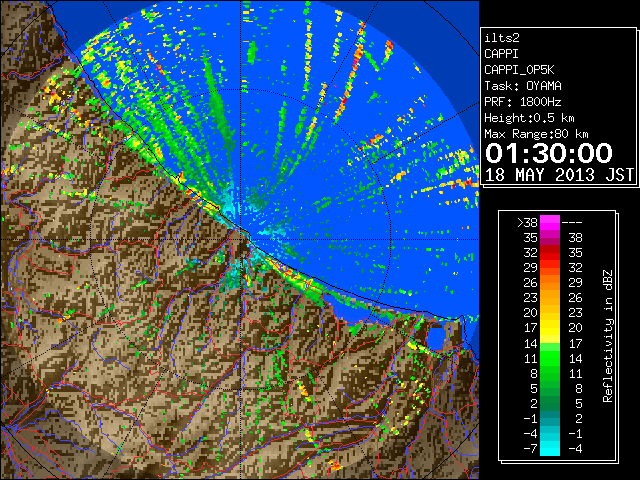Click the 'CAPPI' product label
640x480 pixels.
[x=501, y=54]
